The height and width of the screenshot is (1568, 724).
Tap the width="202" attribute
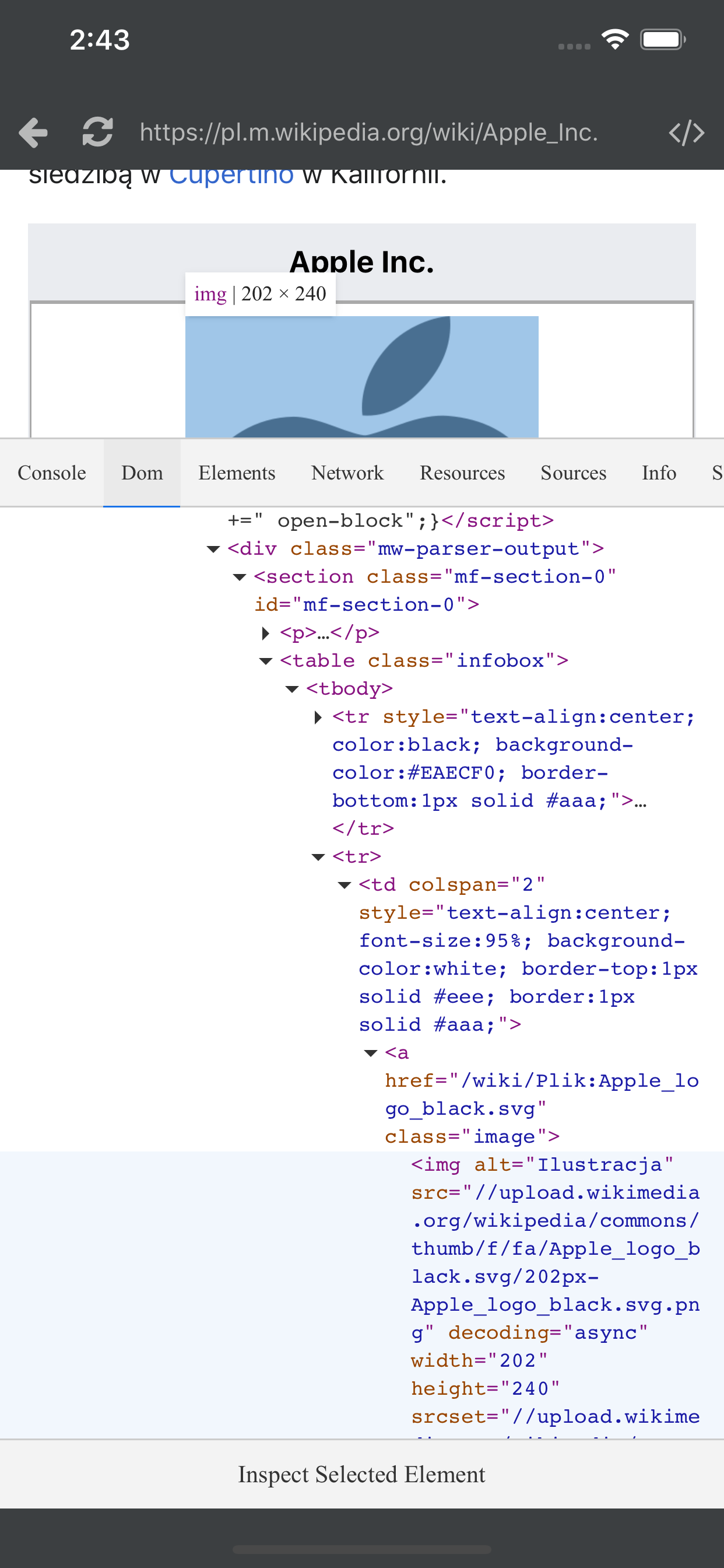pyautogui.click(x=479, y=1361)
